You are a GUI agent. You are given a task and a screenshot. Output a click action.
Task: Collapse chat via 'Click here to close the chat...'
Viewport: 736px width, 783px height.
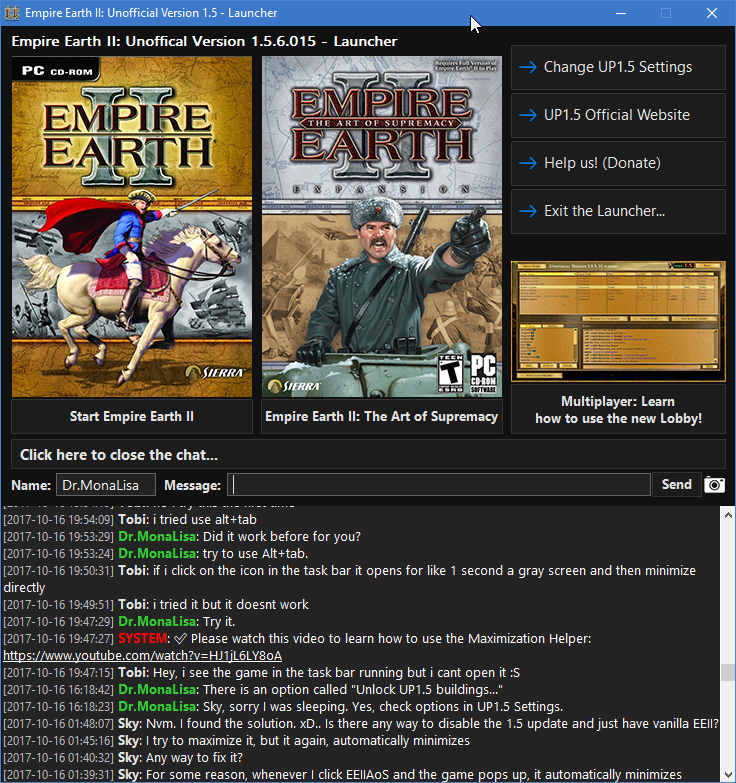368,454
